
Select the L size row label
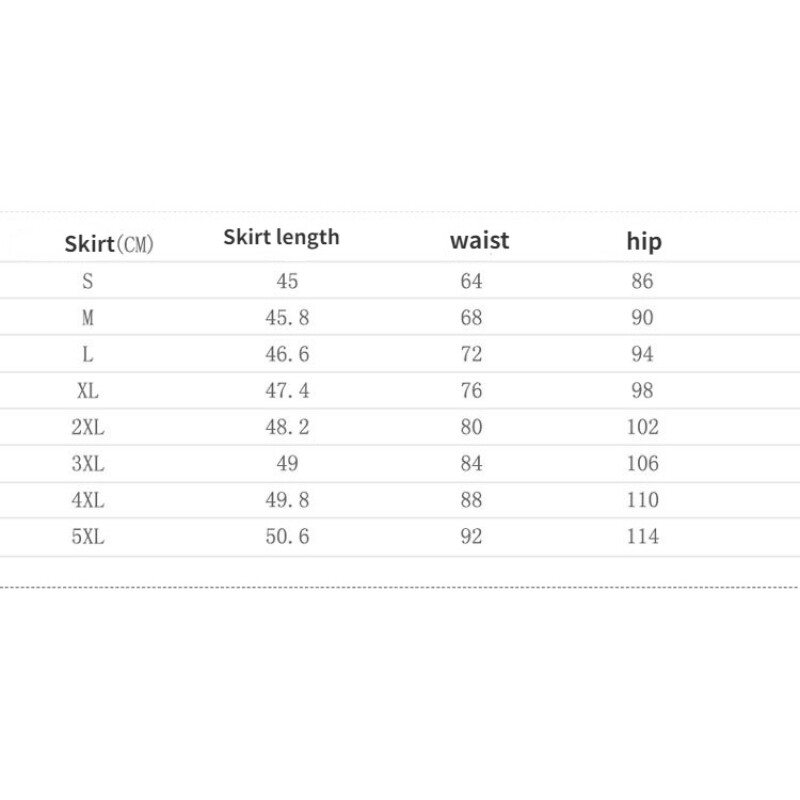coord(88,355)
